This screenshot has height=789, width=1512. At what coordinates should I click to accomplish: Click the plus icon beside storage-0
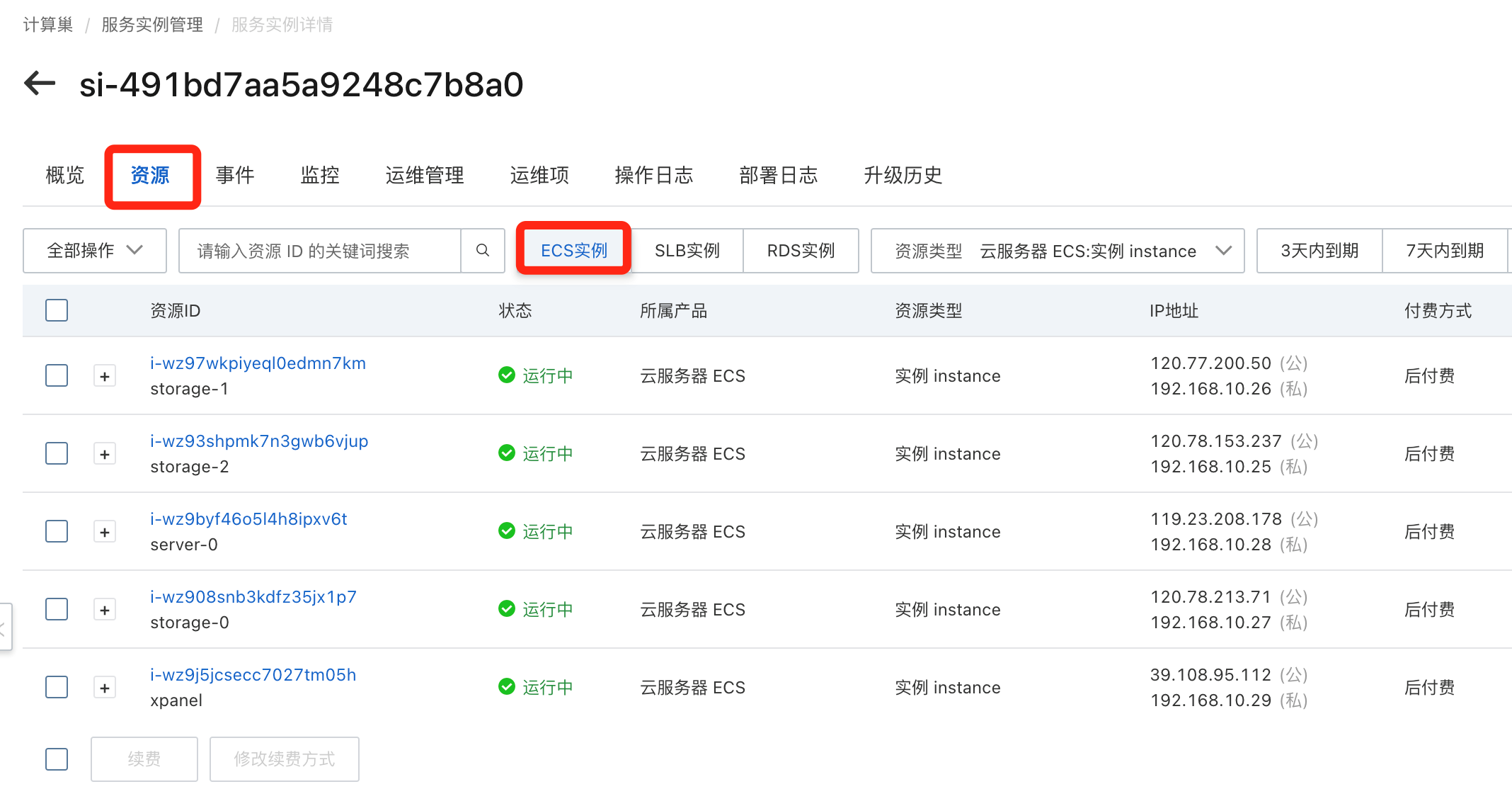pyautogui.click(x=105, y=610)
